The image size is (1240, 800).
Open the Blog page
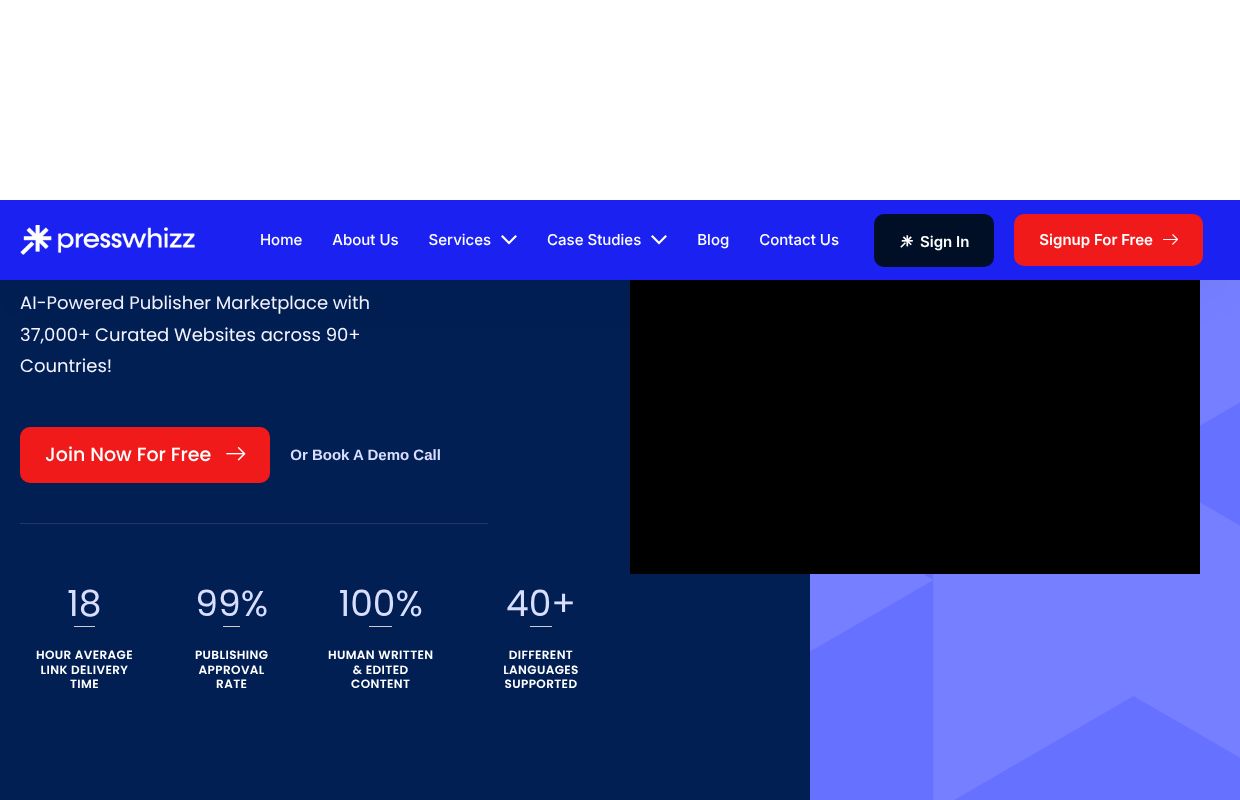[x=713, y=239]
